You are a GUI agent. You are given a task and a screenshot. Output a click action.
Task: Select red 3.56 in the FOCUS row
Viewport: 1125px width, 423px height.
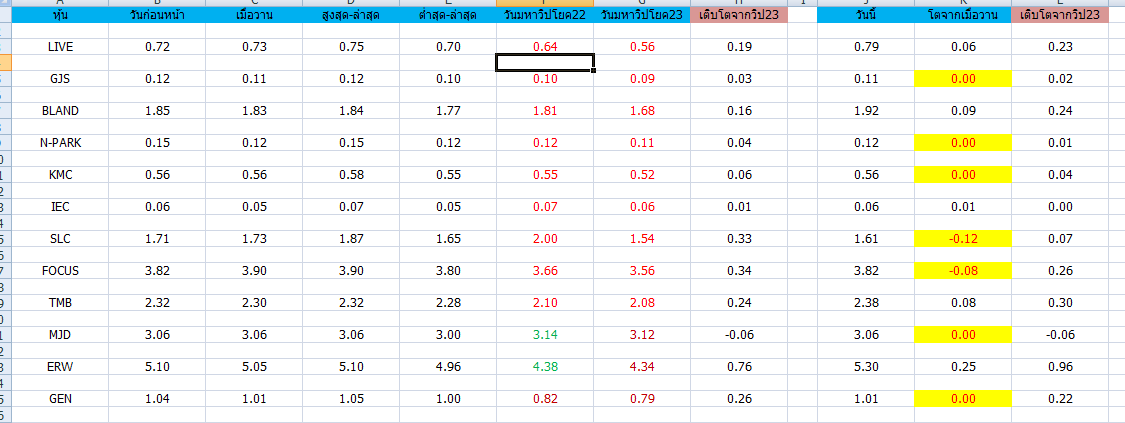click(x=642, y=271)
